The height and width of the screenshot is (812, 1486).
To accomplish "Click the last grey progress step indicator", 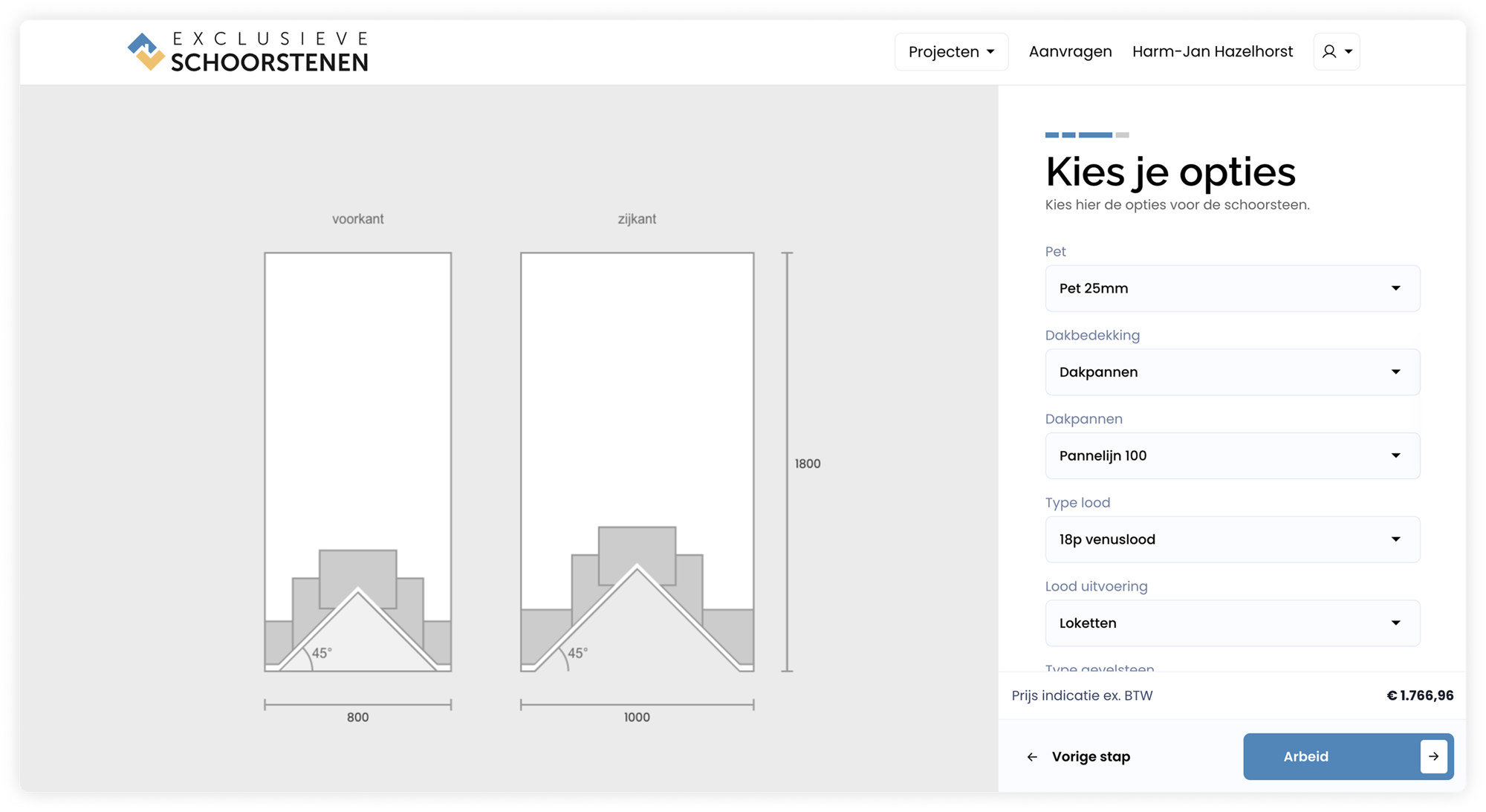I will coord(1122,135).
